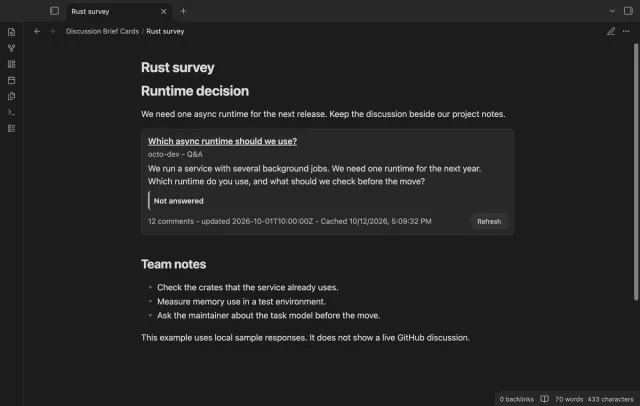The width and height of the screenshot is (640, 406).
Task: Open the more options ellipsis menu
Action: click(626, 31)
